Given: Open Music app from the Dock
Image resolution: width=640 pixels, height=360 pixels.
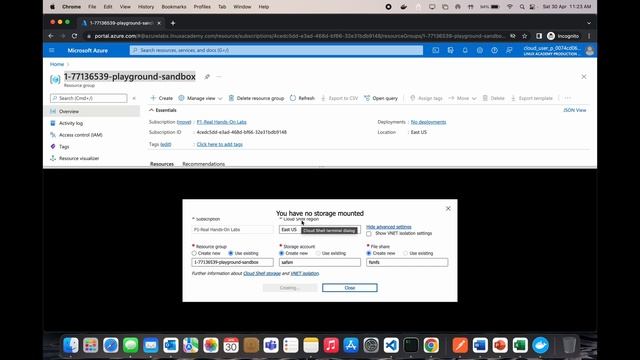Looking at the screenshot, I should [331, 345].
